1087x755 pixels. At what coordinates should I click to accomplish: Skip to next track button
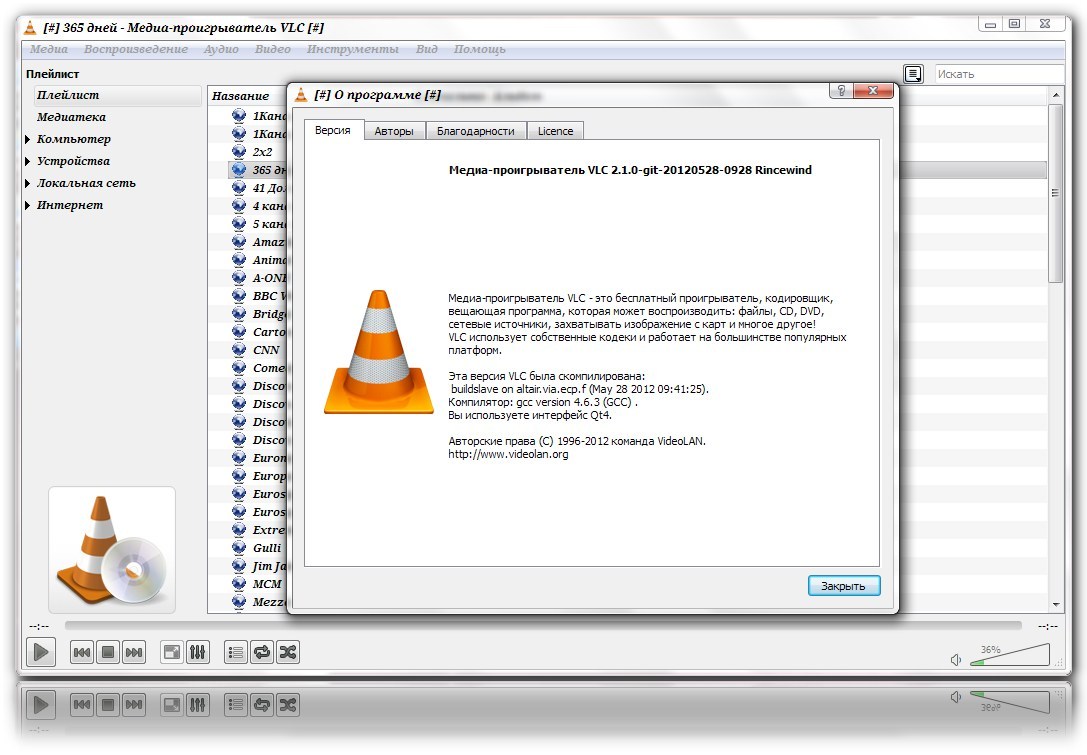pos(134,653)
